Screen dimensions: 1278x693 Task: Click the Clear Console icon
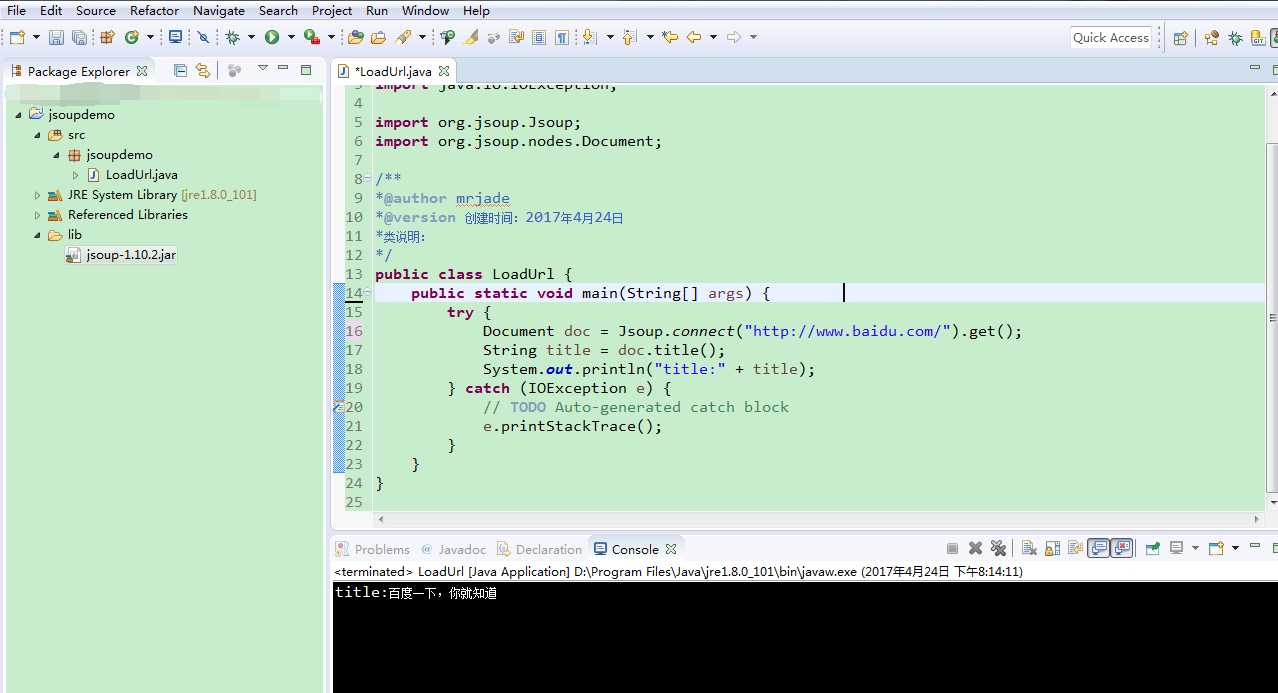coord(1029,548)
